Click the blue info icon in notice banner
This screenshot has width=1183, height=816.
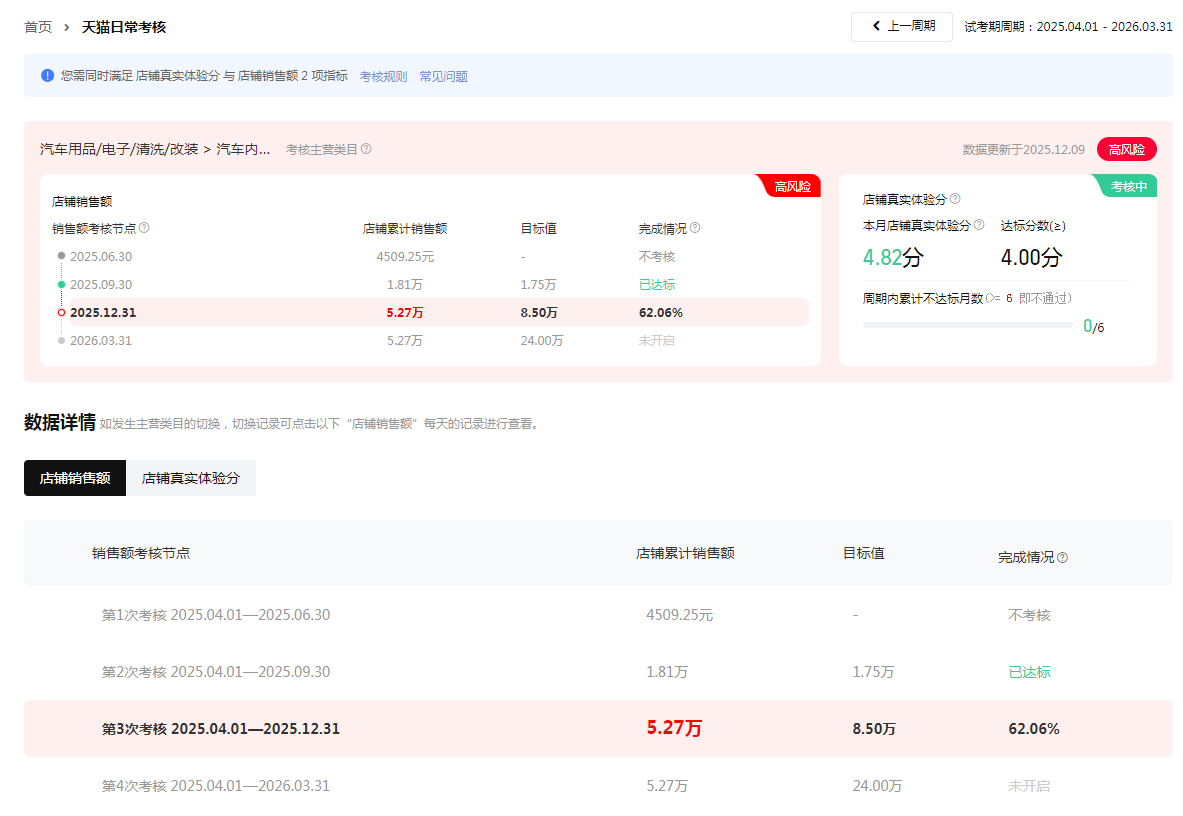pyautogui.click(x=47, y=75)
